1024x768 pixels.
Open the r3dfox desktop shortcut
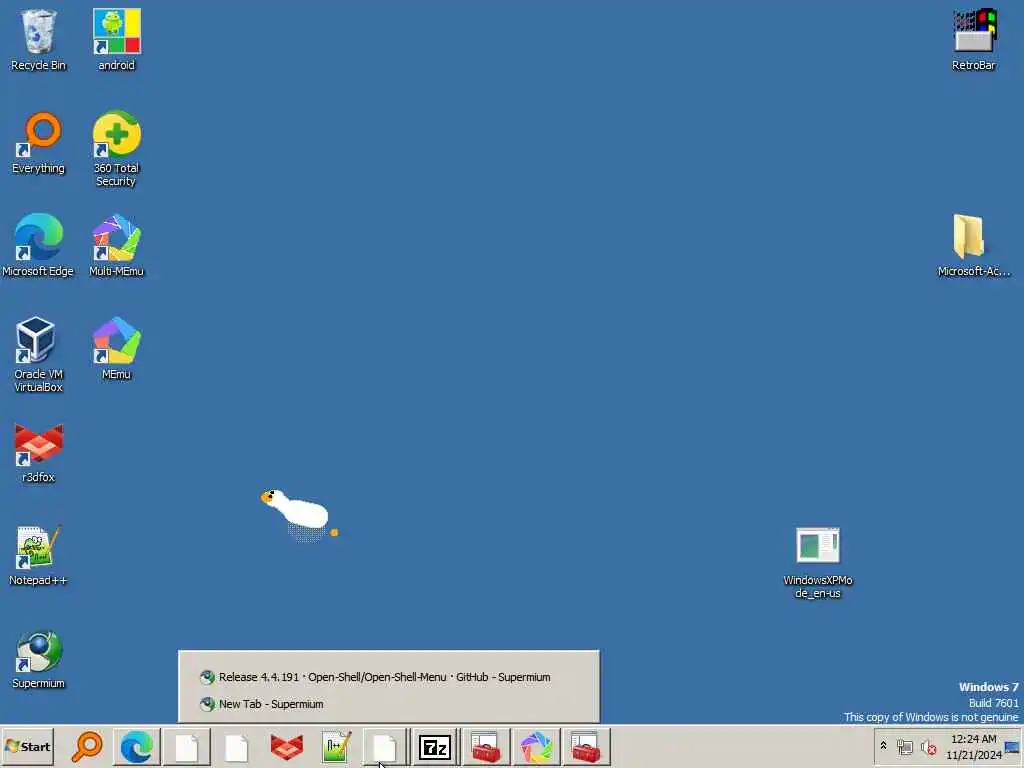(38, 452)
